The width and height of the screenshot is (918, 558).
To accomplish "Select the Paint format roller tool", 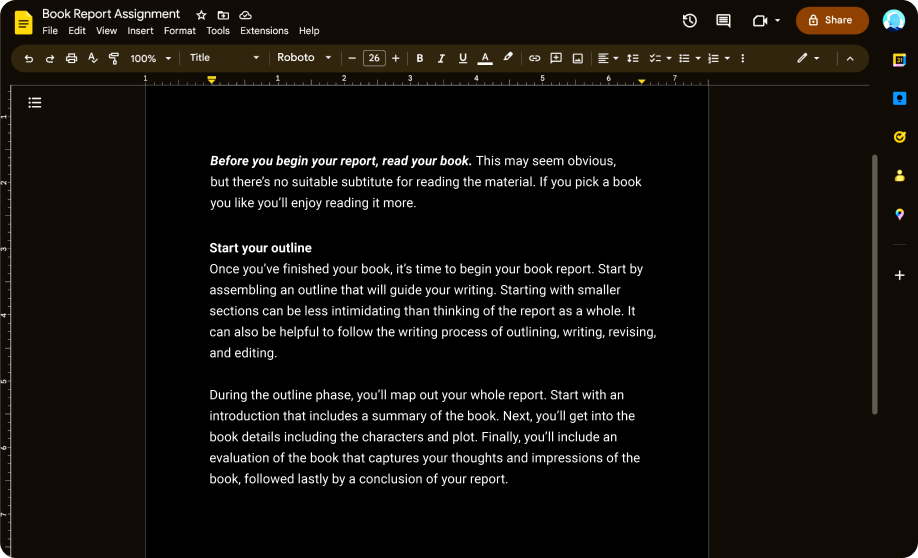I will (x=113, y=59).
